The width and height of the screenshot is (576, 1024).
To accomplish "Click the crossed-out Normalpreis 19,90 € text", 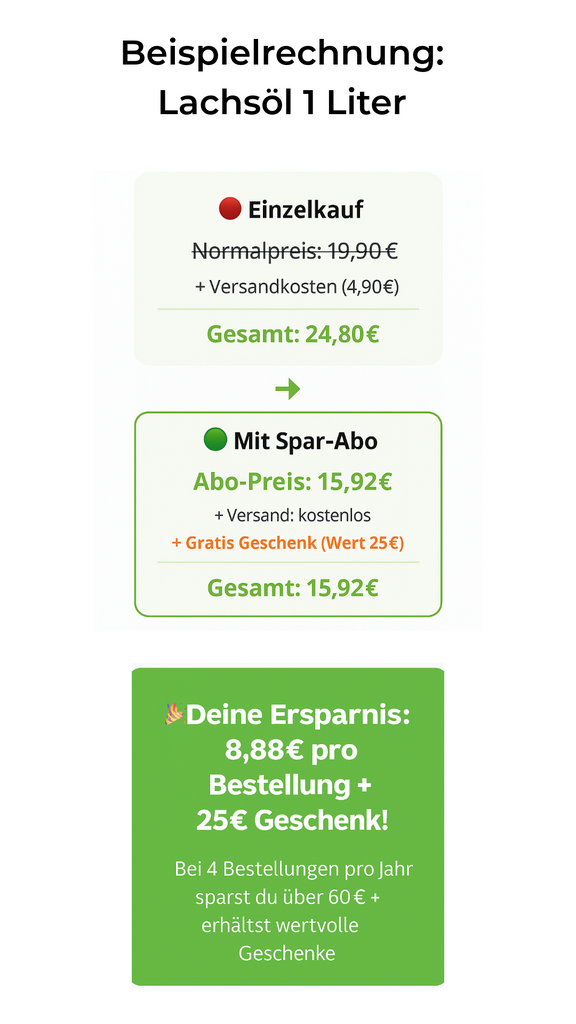I will click(x=295, y=250).
